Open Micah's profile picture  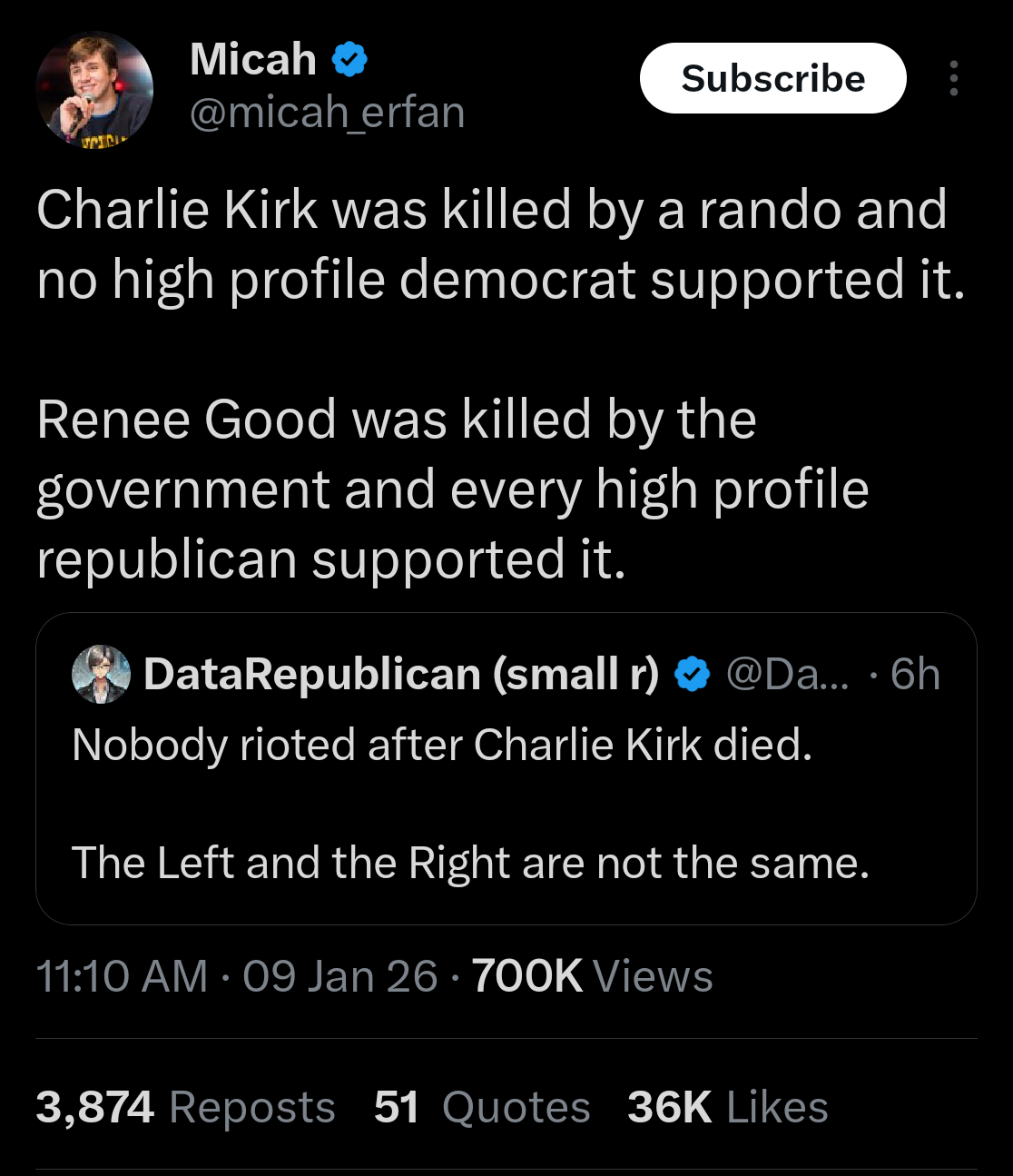(93, 90)
